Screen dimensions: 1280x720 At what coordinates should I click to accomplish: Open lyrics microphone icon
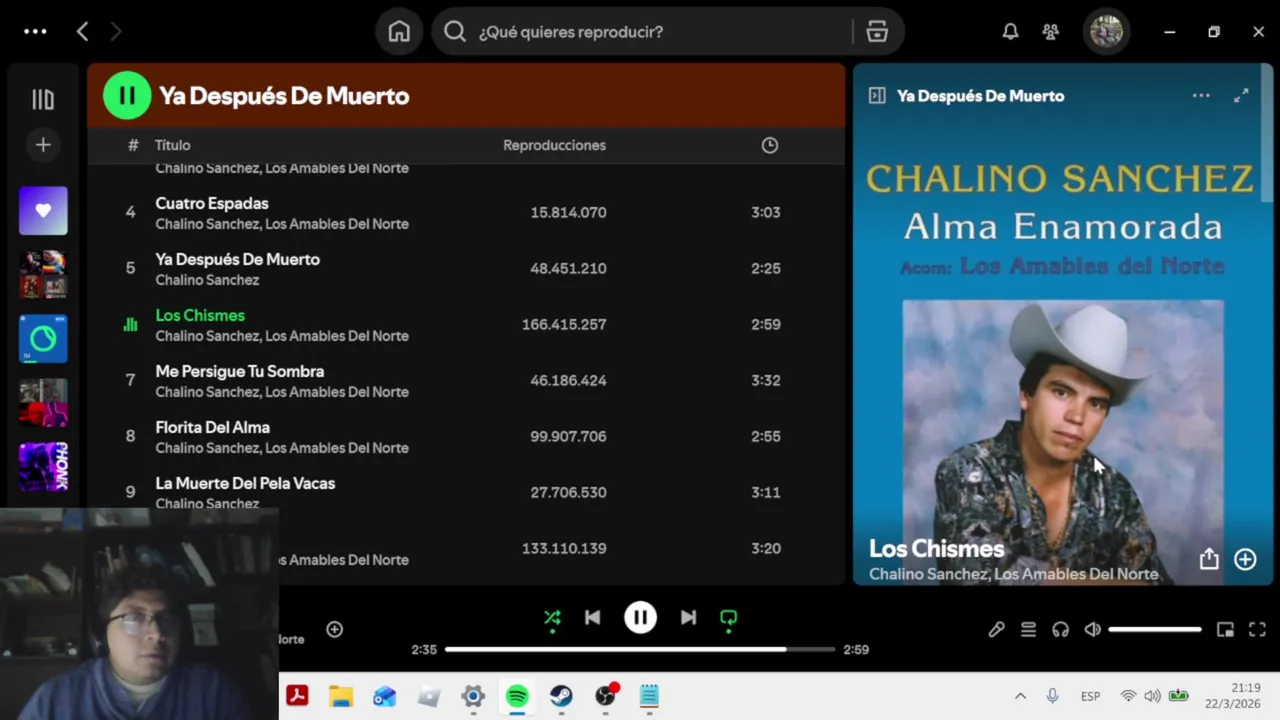(996, 629)
